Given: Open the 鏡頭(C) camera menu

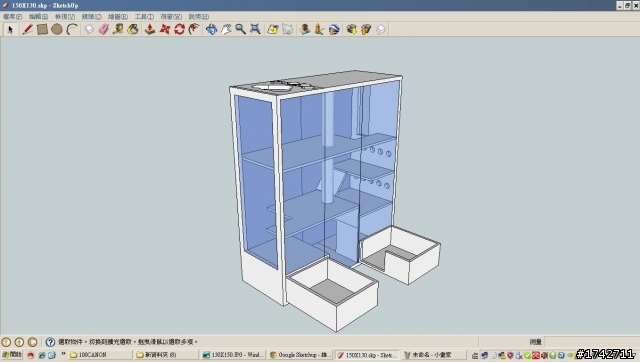Looking at the screenshot, I should [91, 17].
